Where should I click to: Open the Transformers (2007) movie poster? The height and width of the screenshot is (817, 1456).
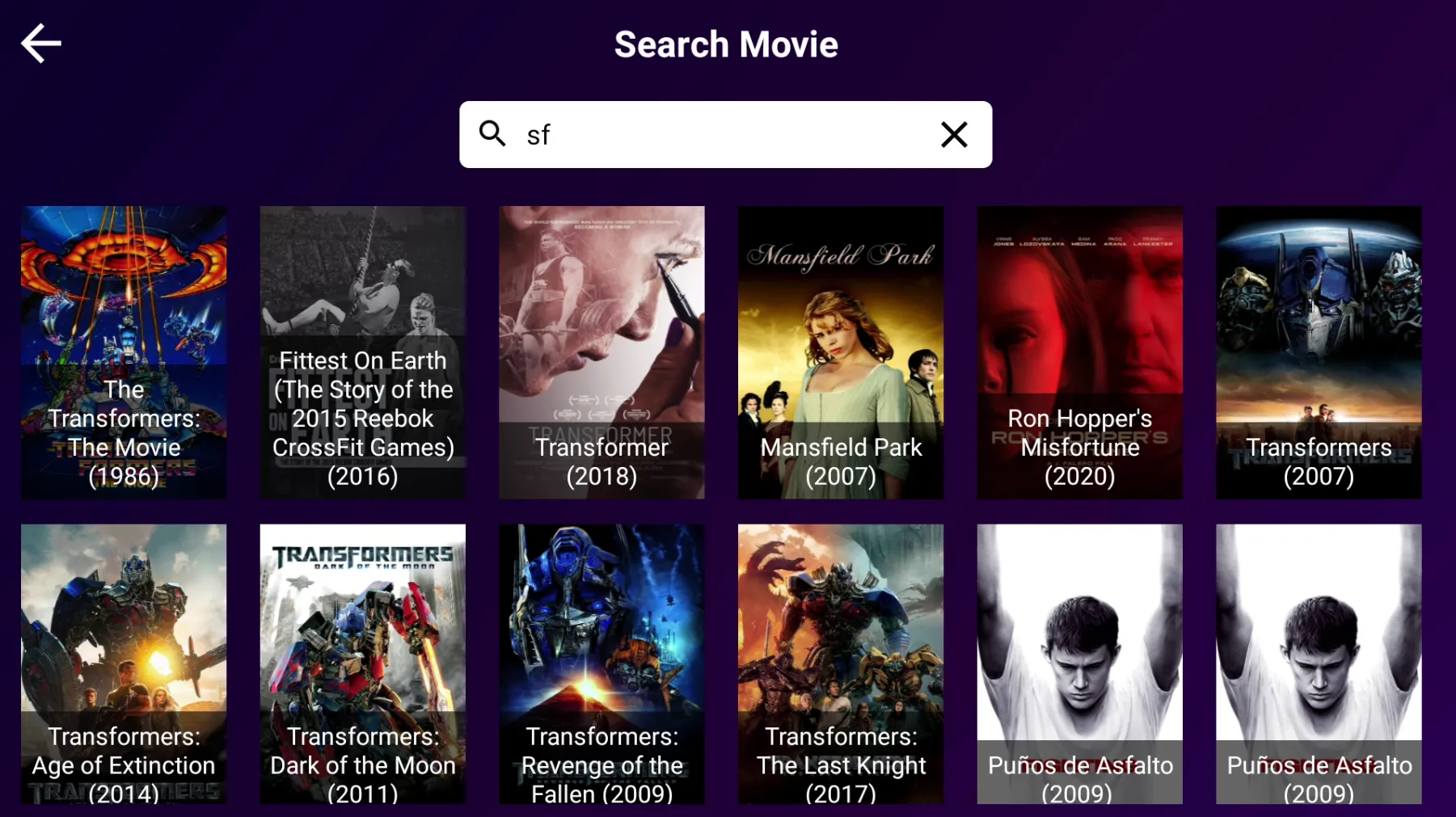point(1319,352)
